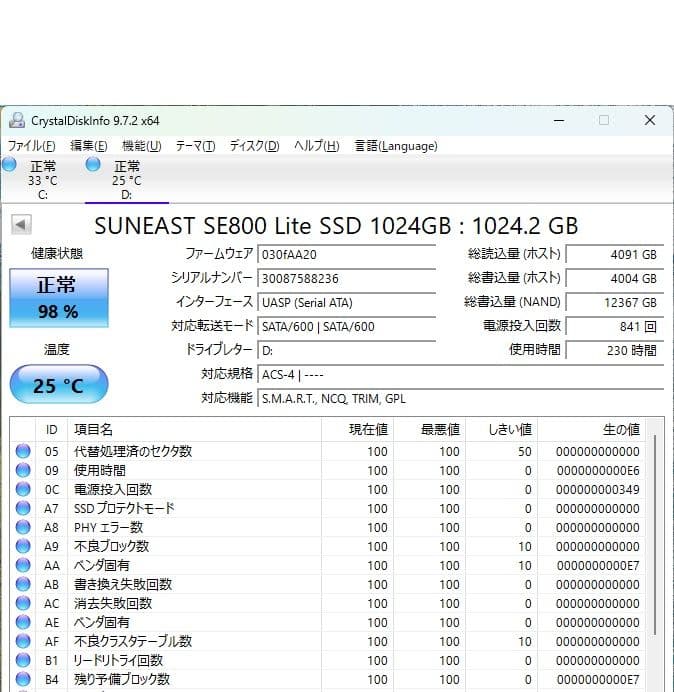Image resolution: width=674 pixels, height=692 pixels.
Task: Open the 機能(U) menu
Action: (142, 146)
